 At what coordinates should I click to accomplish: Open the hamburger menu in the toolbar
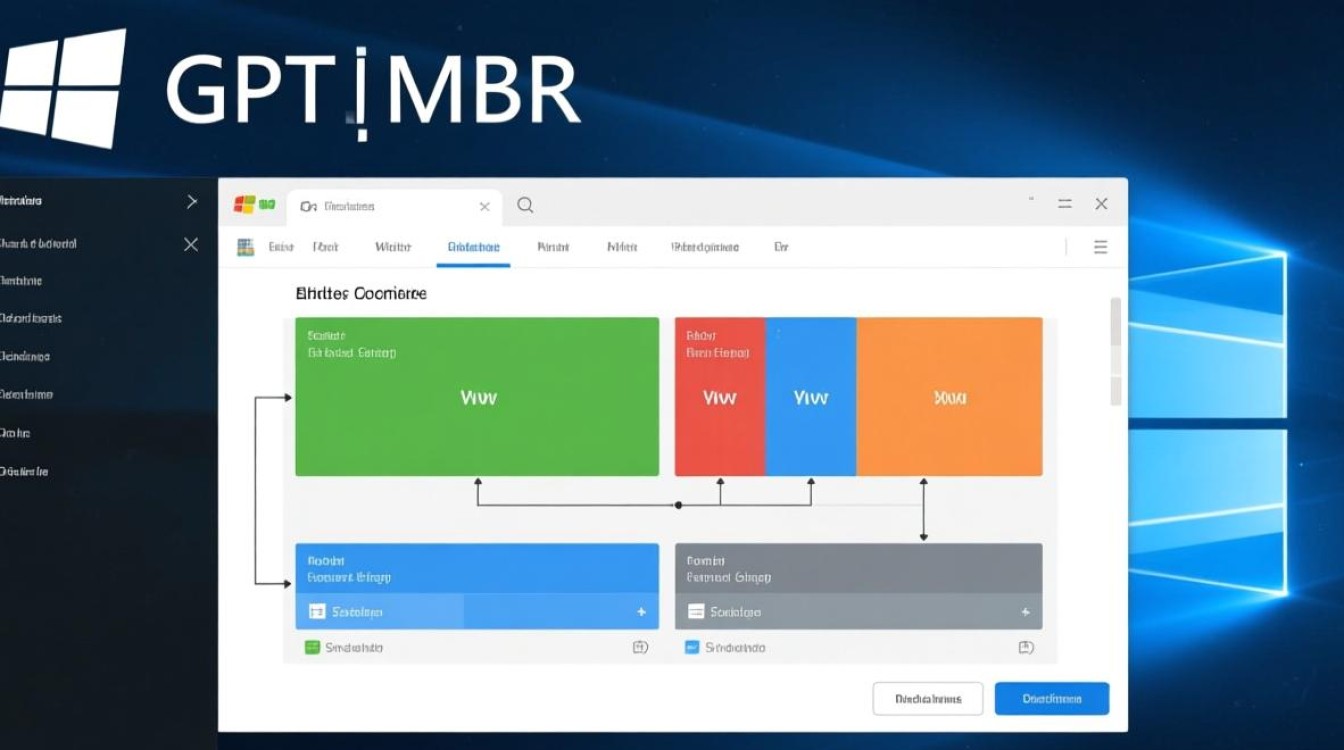(x=1100, y=247)
